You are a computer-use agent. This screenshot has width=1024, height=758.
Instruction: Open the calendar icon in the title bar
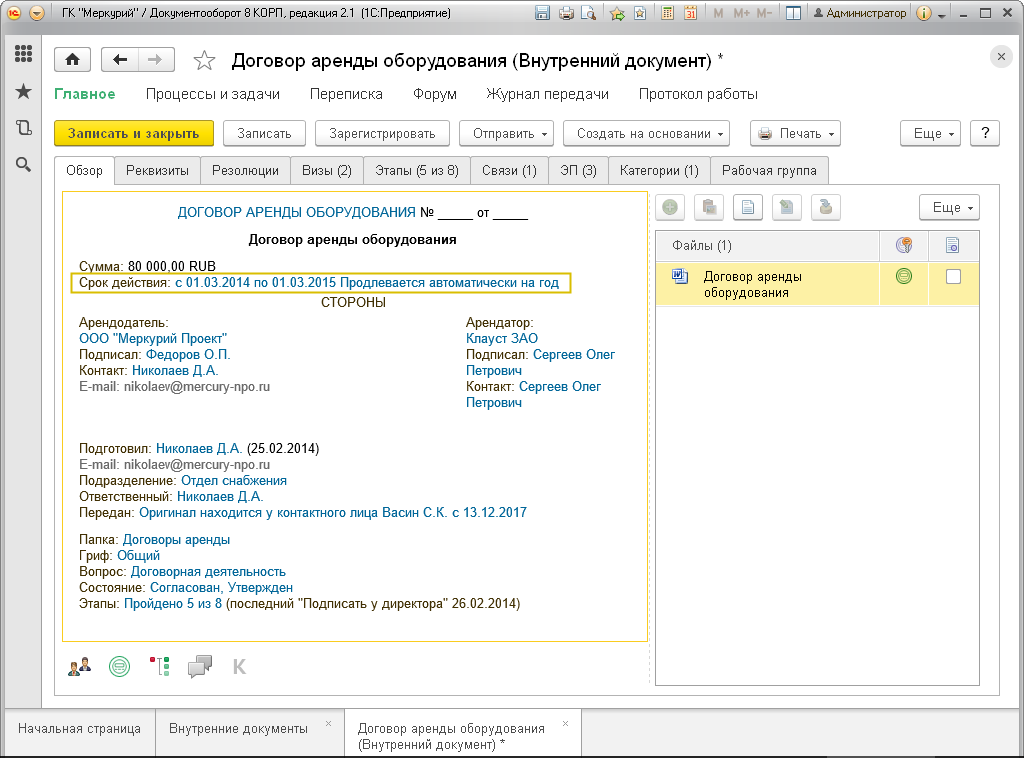point(690,13)
